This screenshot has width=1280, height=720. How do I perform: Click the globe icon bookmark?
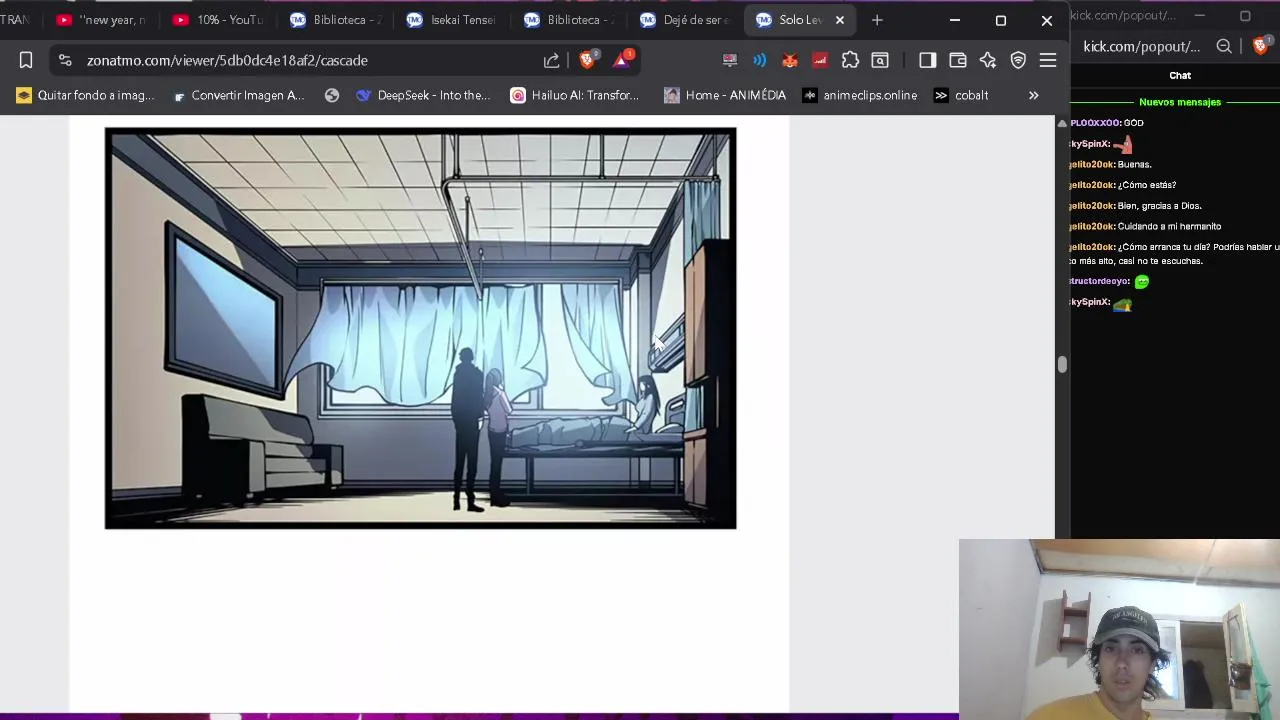tap(332, 95)
